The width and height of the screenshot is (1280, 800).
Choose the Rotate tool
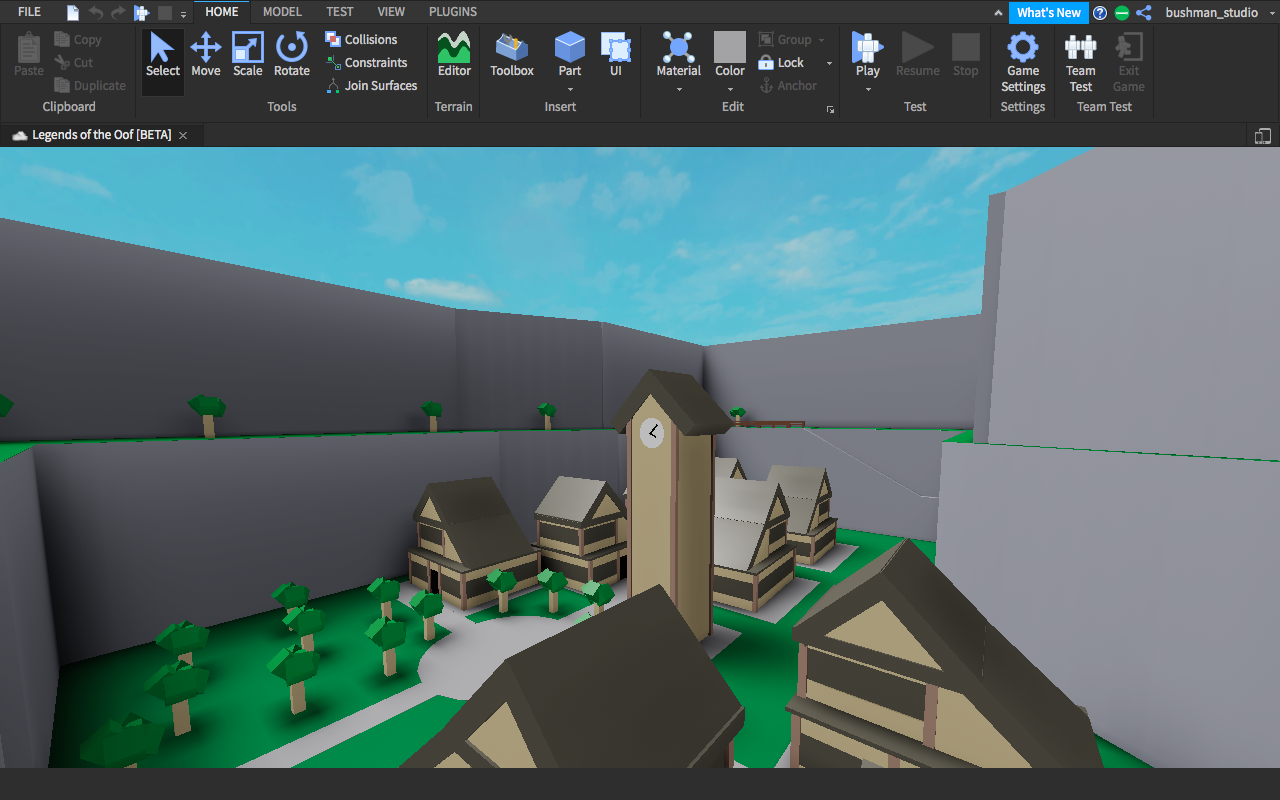(292, 55)
